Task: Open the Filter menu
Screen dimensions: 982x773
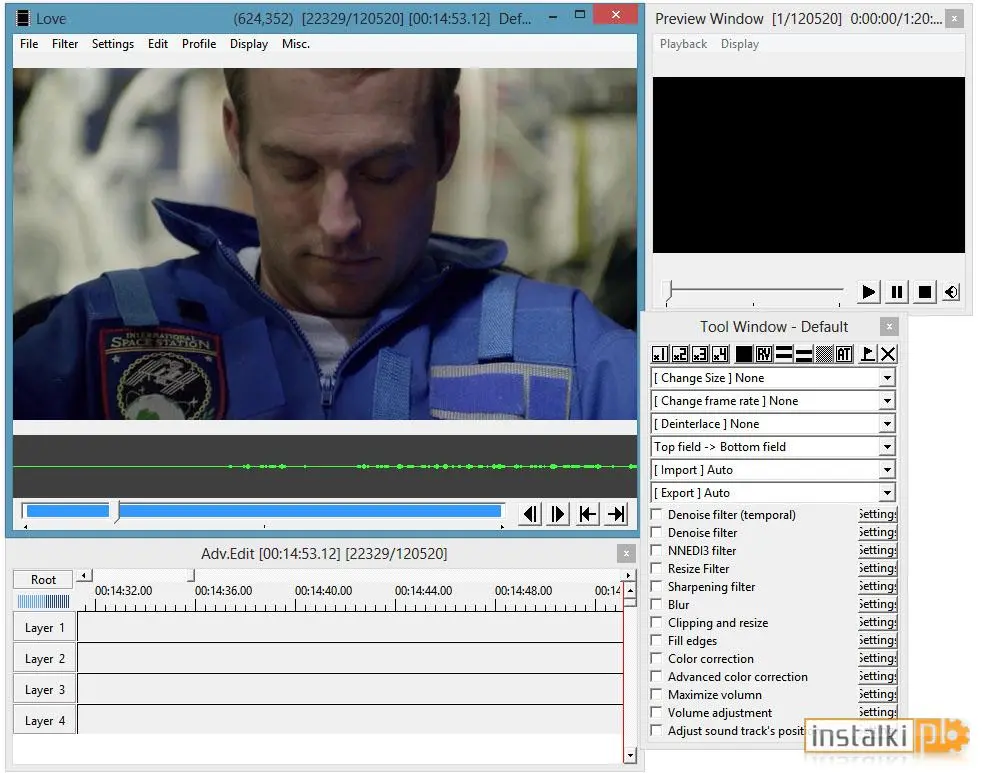Action: [65, 44]
